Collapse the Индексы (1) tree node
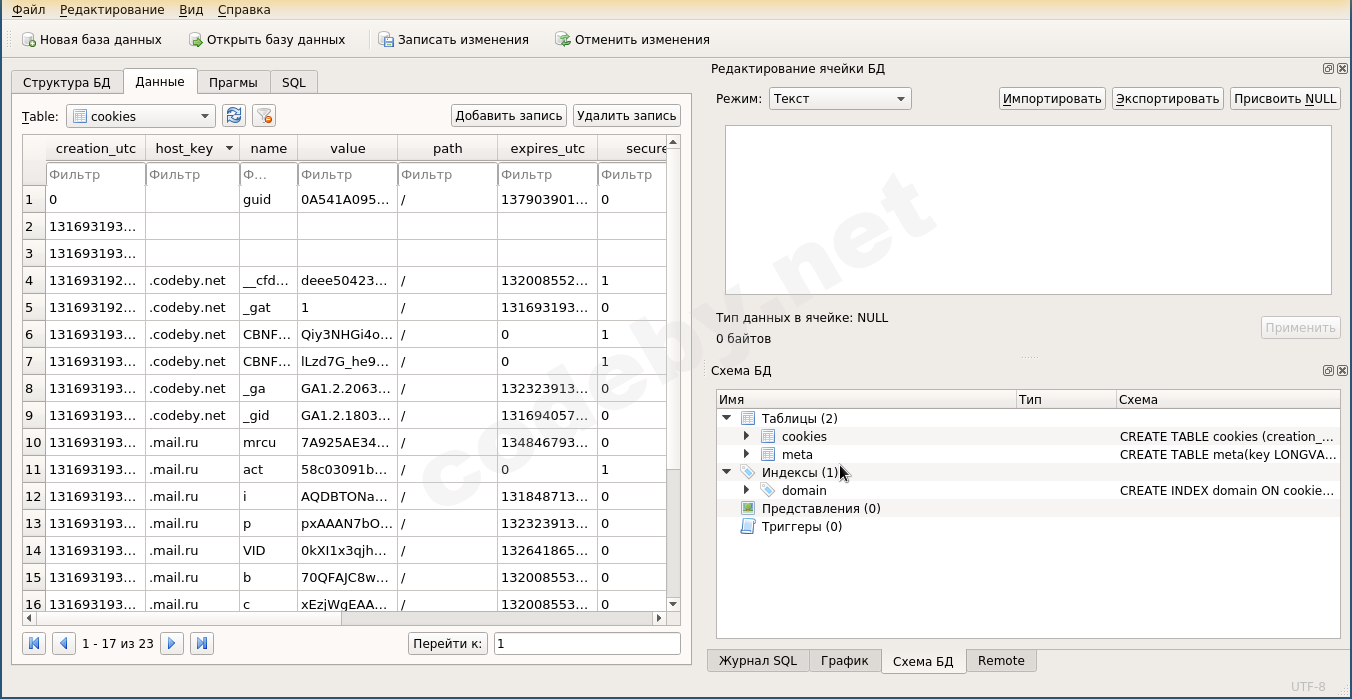The image size is (1352, 699). 727,472
